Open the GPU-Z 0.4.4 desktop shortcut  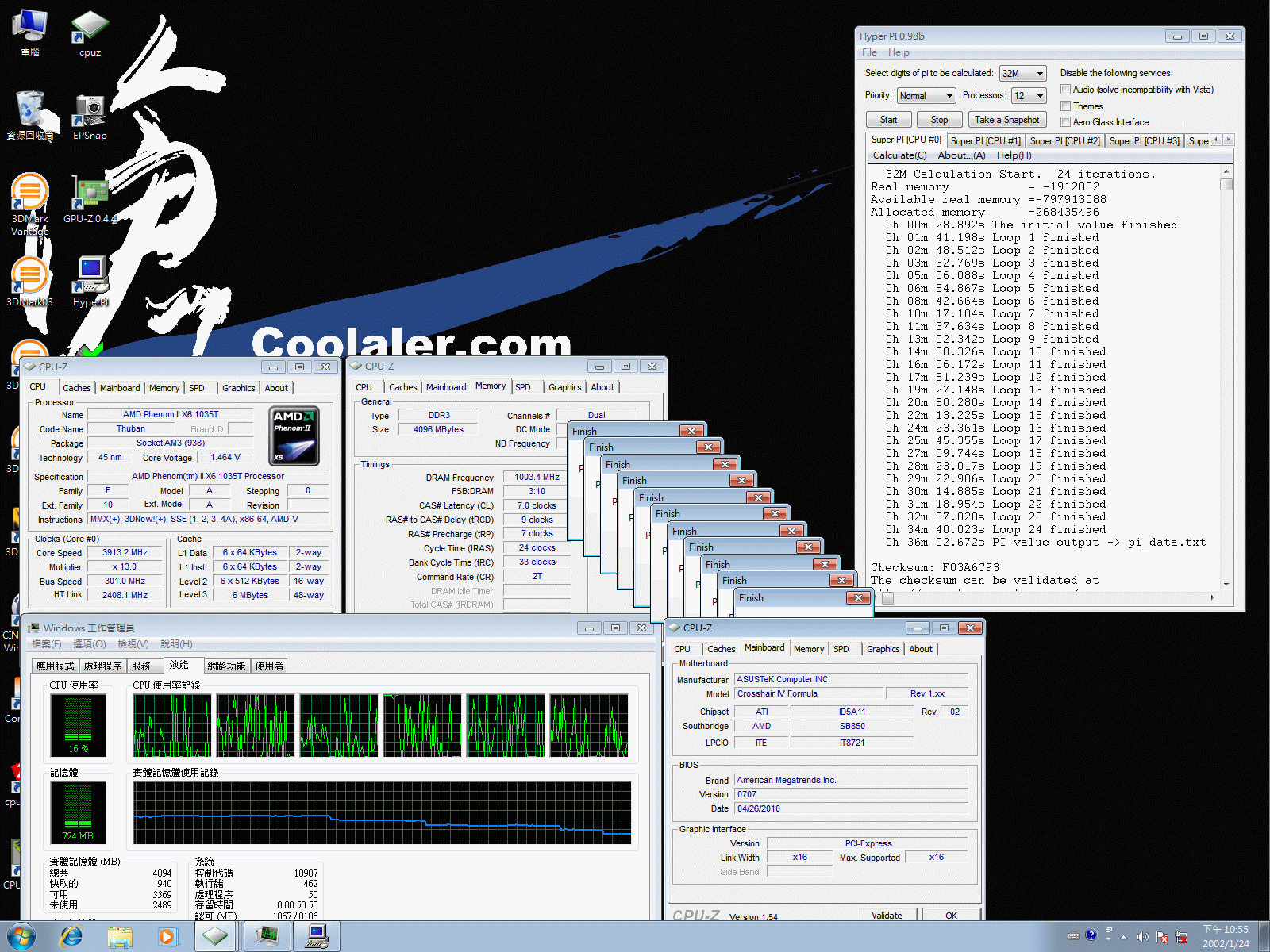(x=90, y=200)
